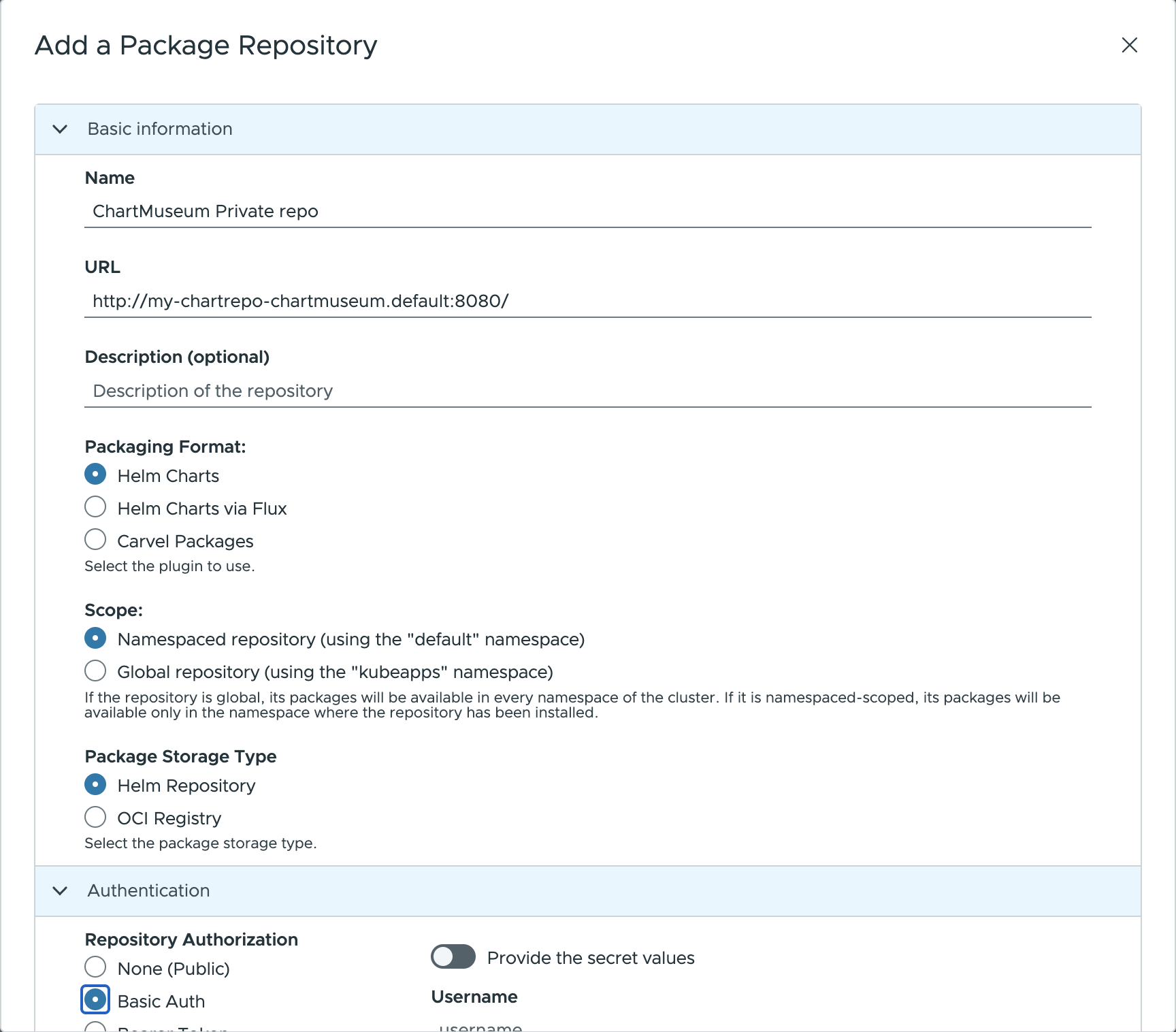1176x1032 pixels.
Task: Enable Basic Auth authorization
Action: click(95, 999)
